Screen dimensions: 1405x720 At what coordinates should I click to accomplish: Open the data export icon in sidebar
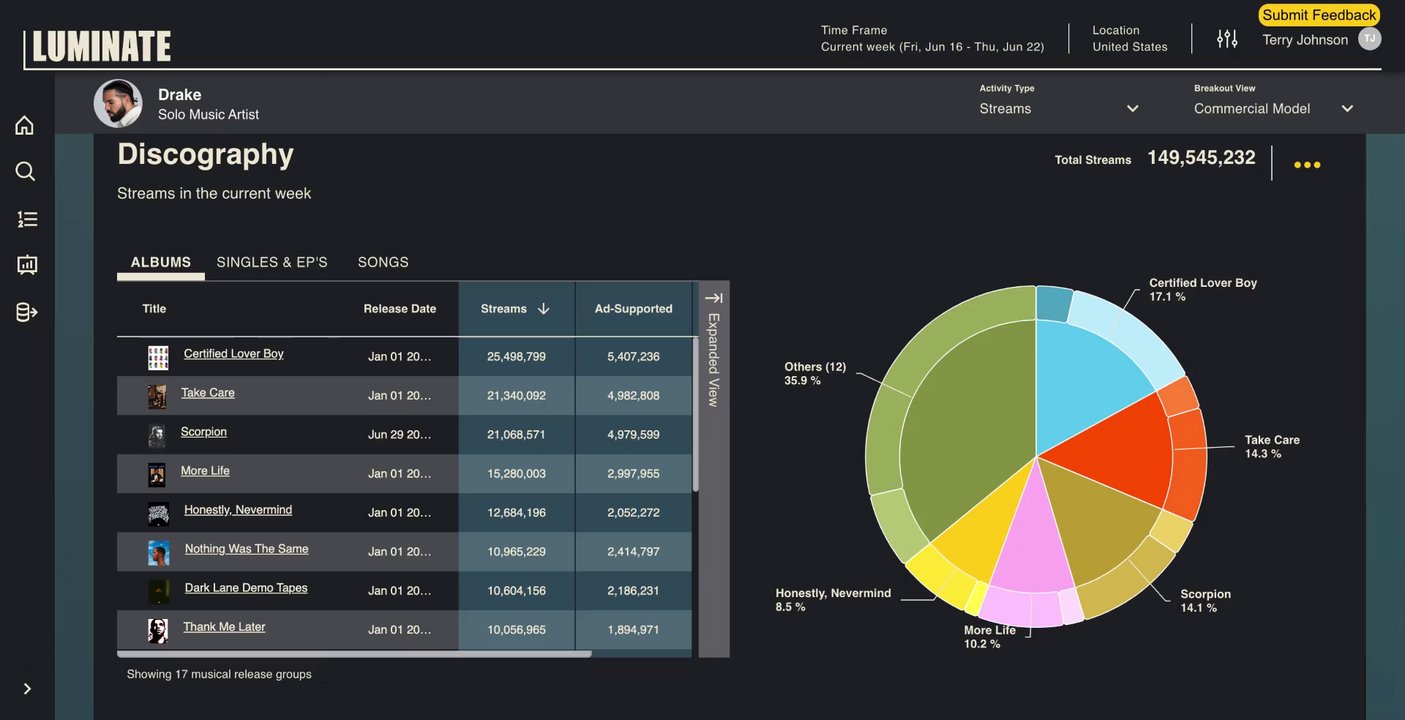(27, 312)
